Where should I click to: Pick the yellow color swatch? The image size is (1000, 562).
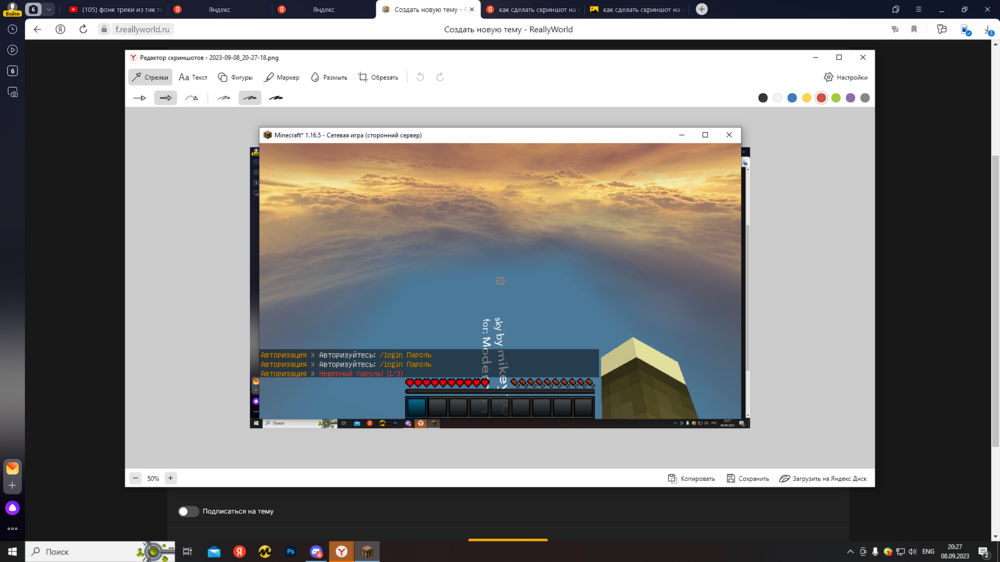(x=807, y=98)
